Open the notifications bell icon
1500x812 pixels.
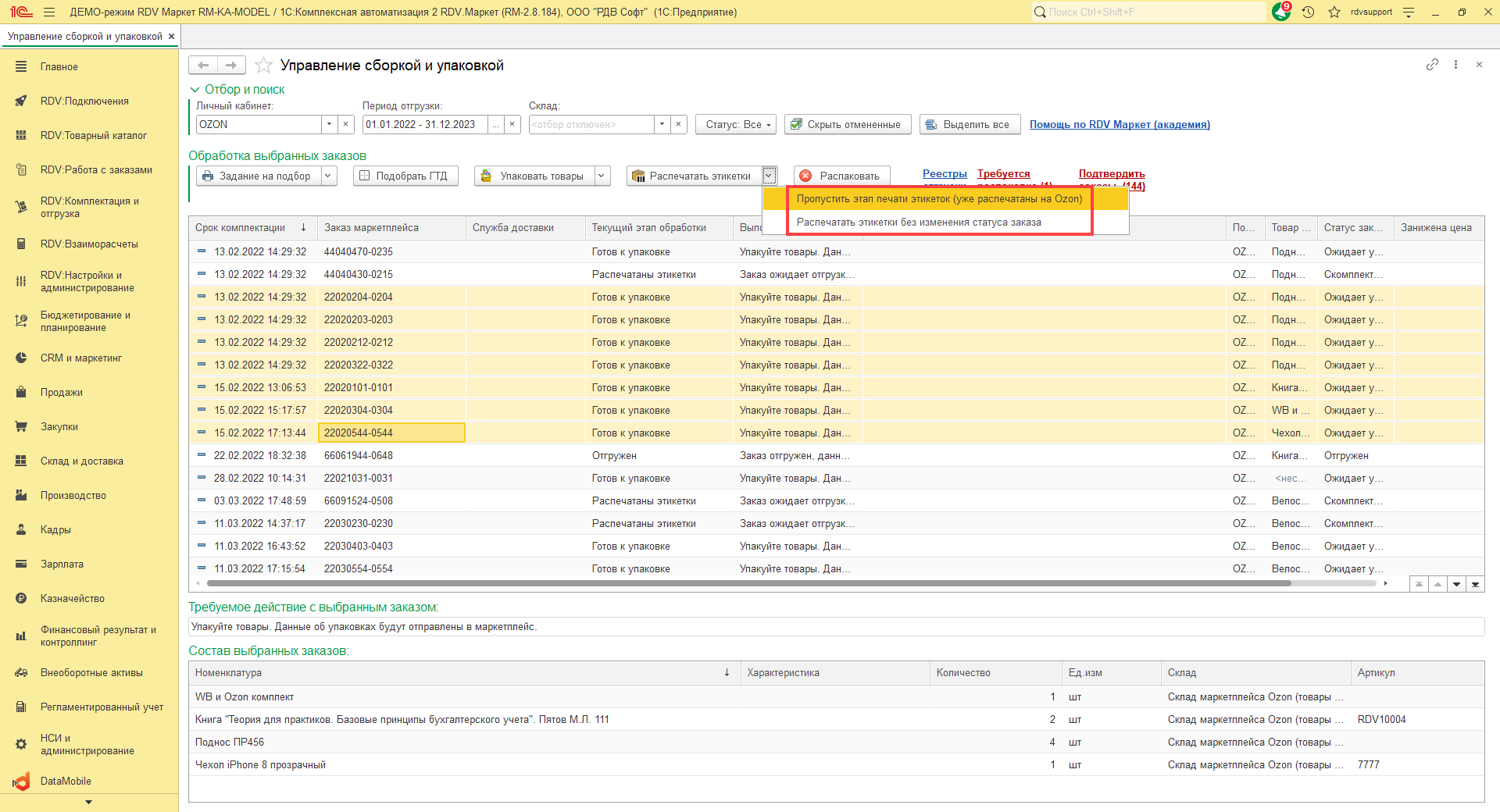click(1281, 12)
